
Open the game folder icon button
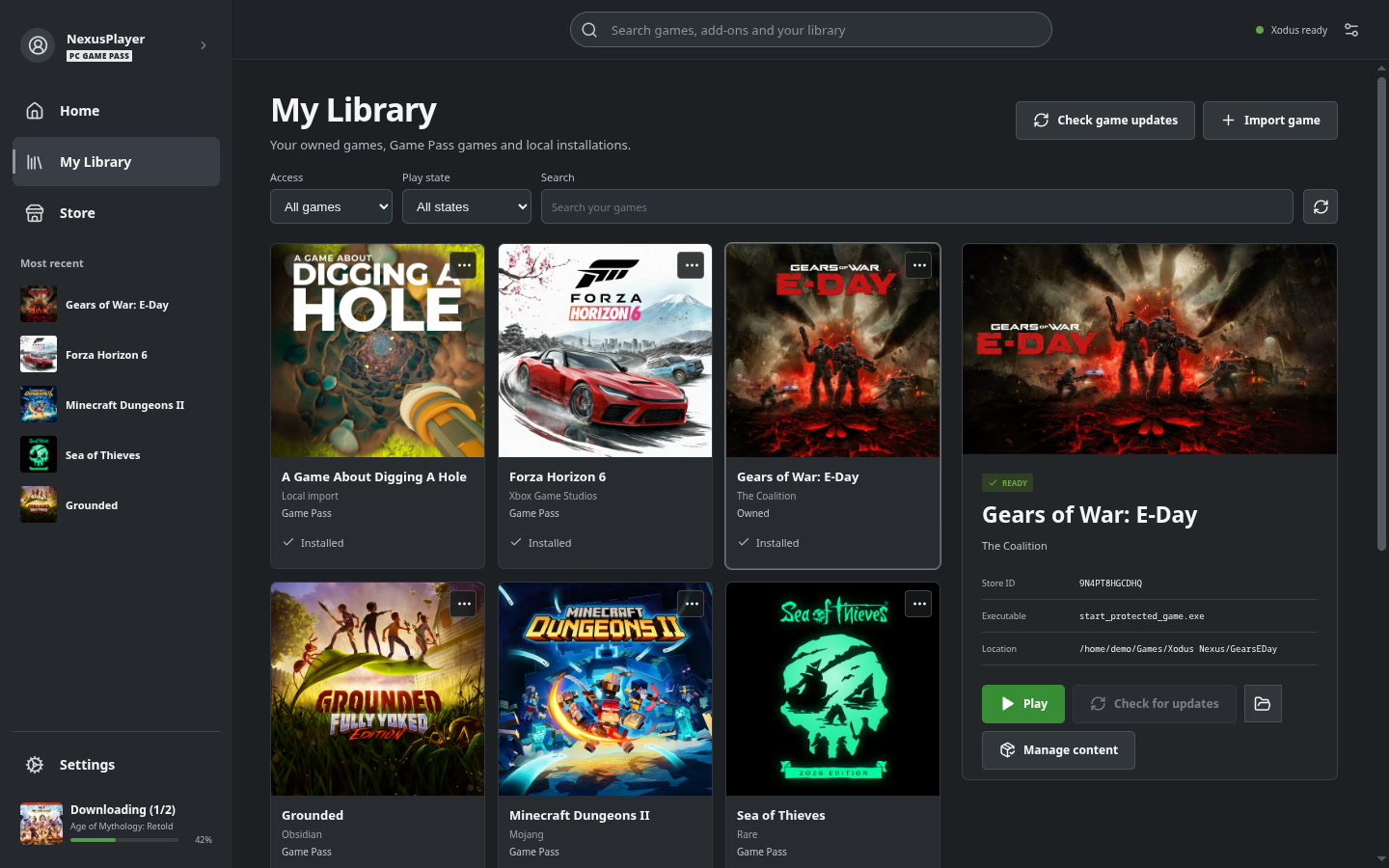1263,704
